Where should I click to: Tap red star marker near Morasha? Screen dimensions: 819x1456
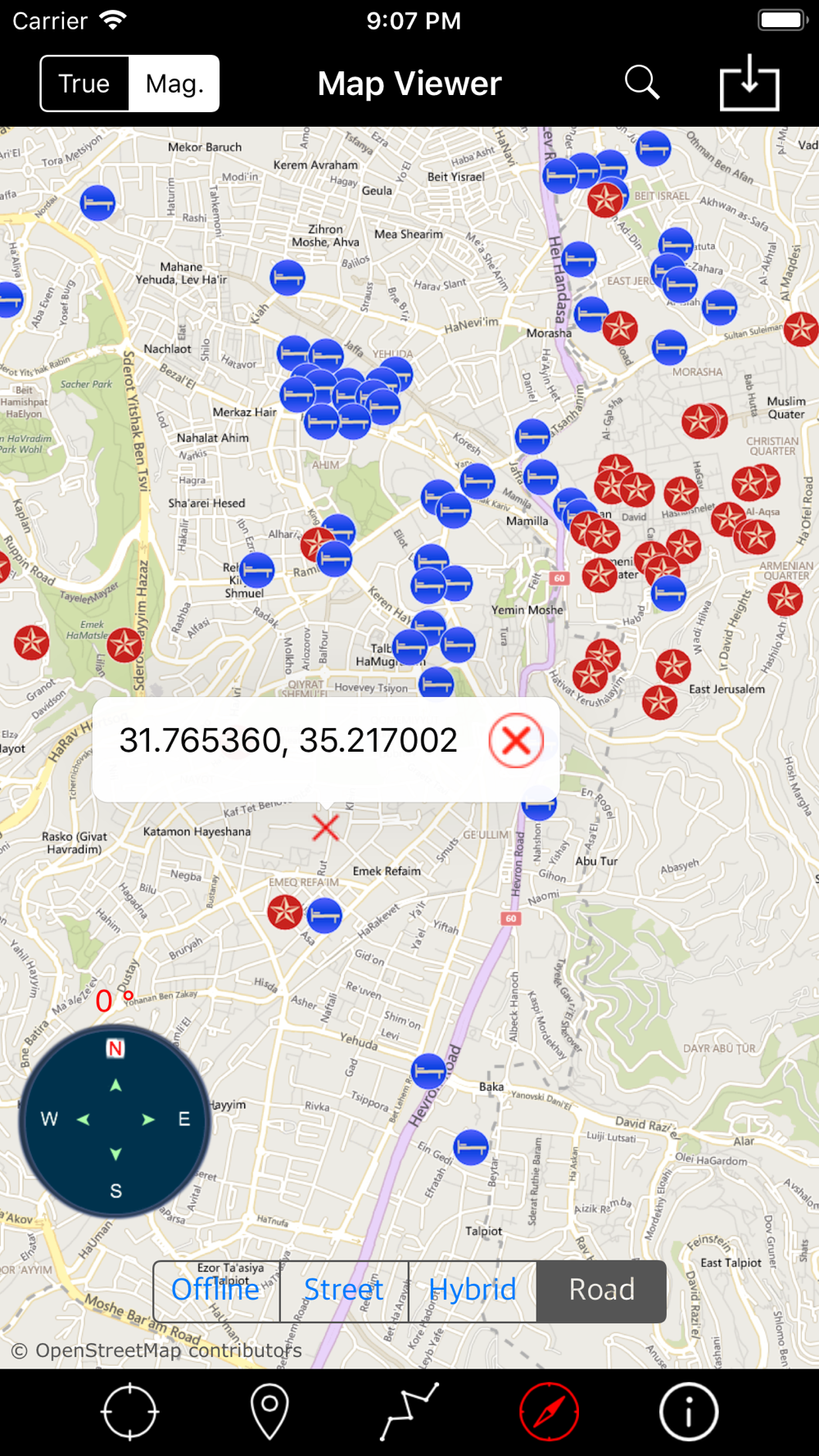[620, 328]
